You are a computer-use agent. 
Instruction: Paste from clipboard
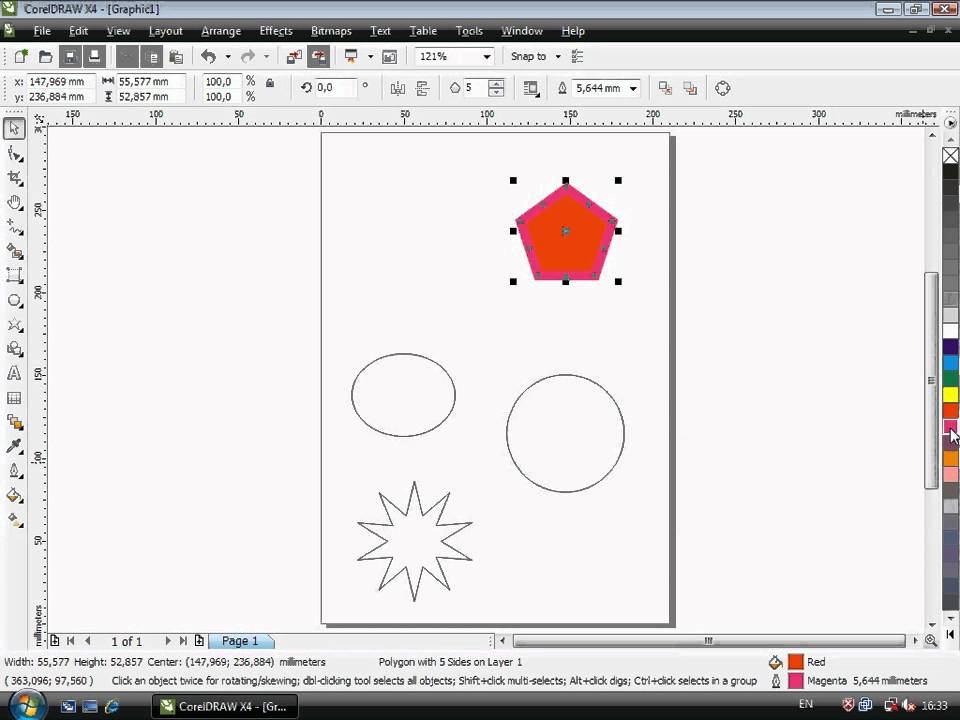point(176,57)
